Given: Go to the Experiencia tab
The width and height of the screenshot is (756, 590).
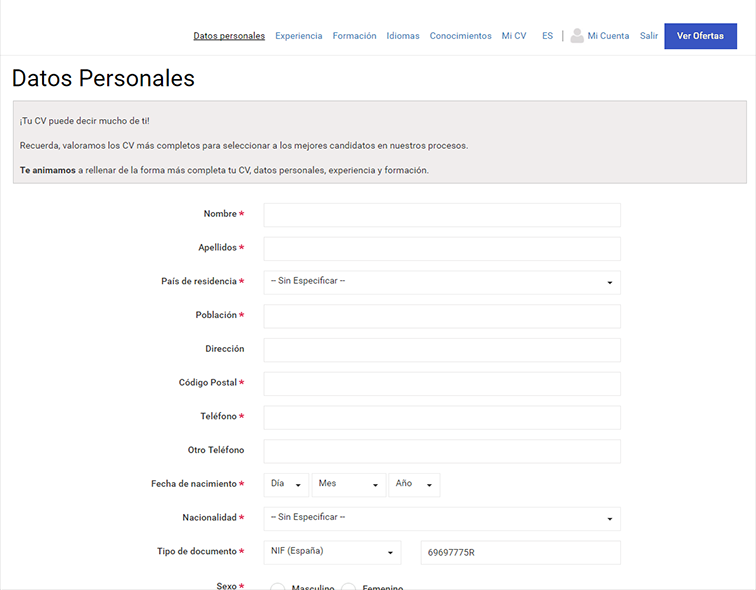Looking at the screenshot, I should coord(299,36).
